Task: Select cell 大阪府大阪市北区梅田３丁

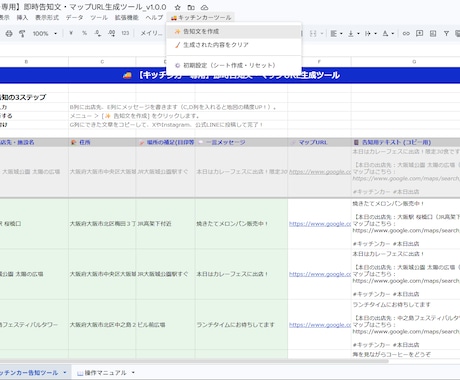Action: point(102,224)
